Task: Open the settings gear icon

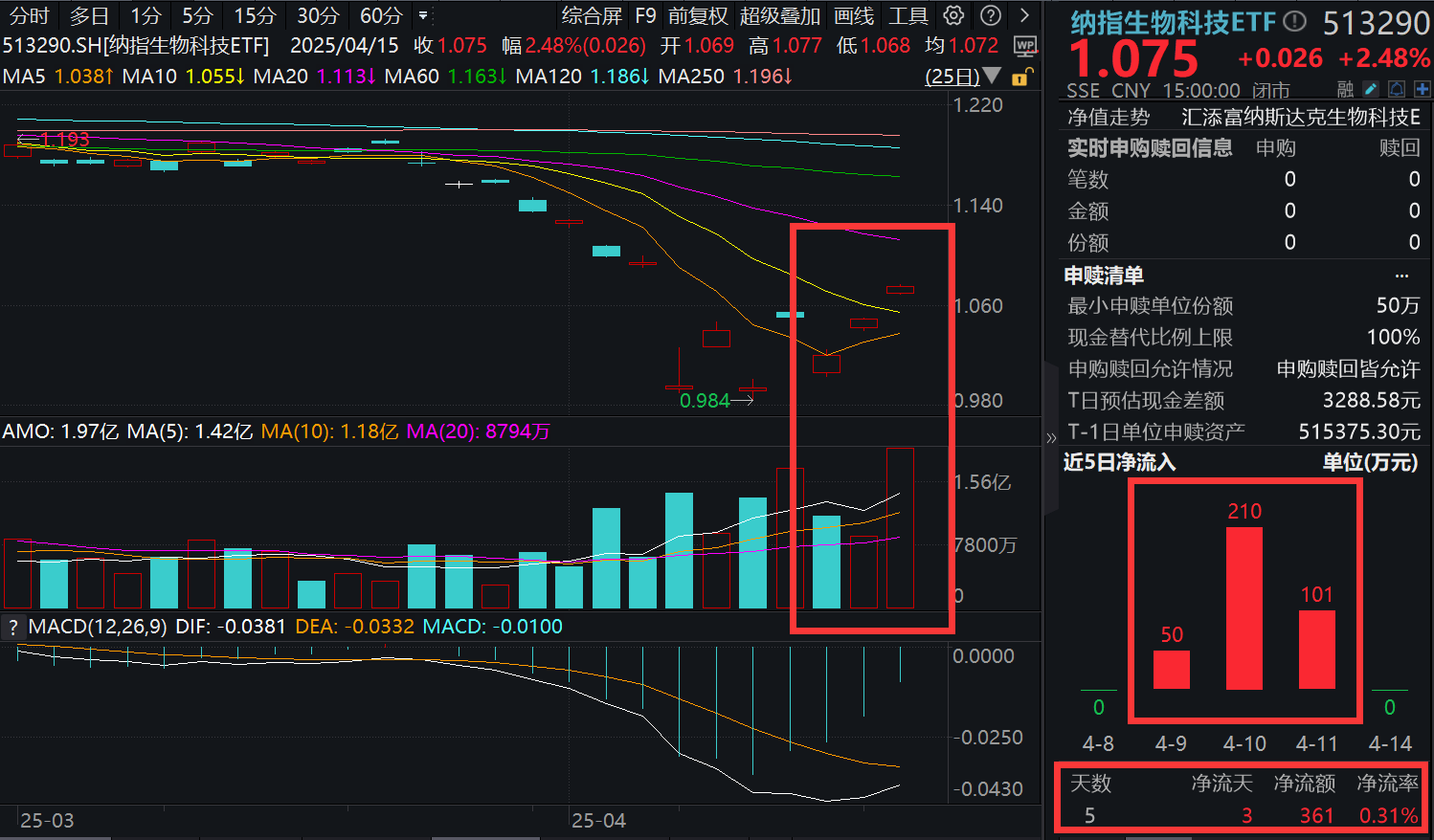Action: [952, 15]
